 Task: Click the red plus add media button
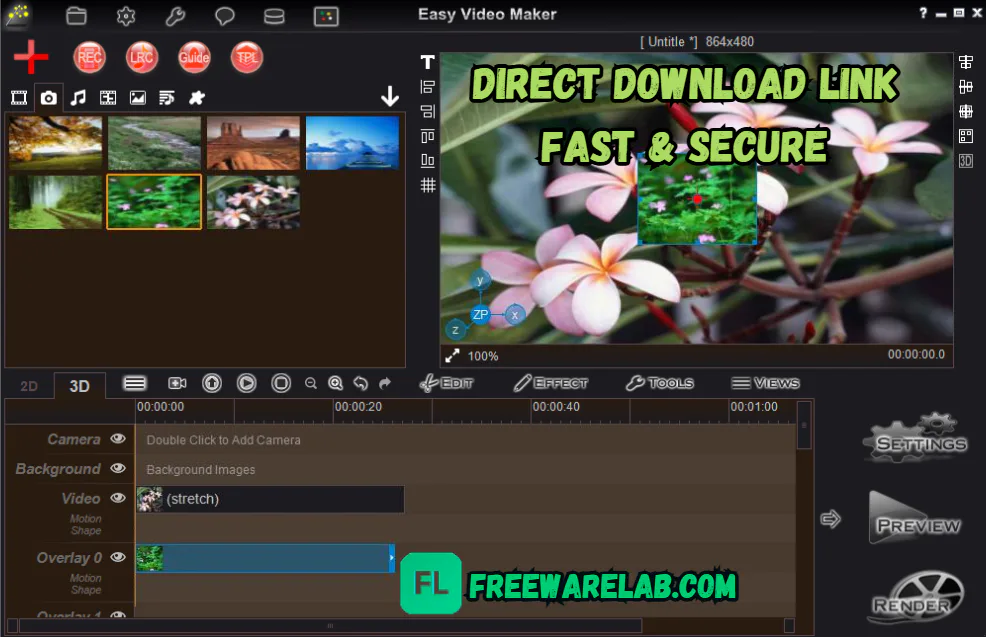click(31, 57)
